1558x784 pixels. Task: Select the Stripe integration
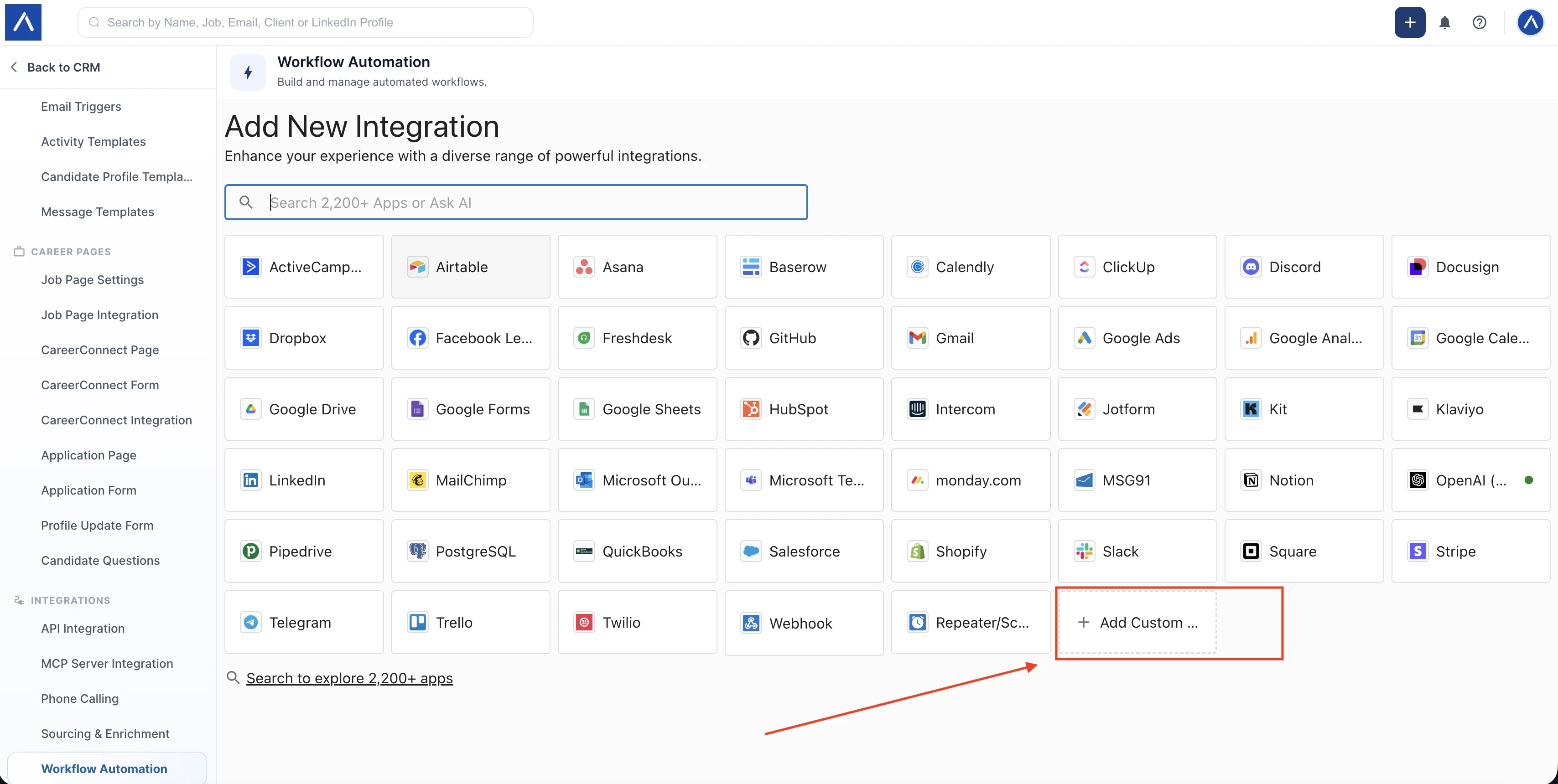coord(1470,551)
